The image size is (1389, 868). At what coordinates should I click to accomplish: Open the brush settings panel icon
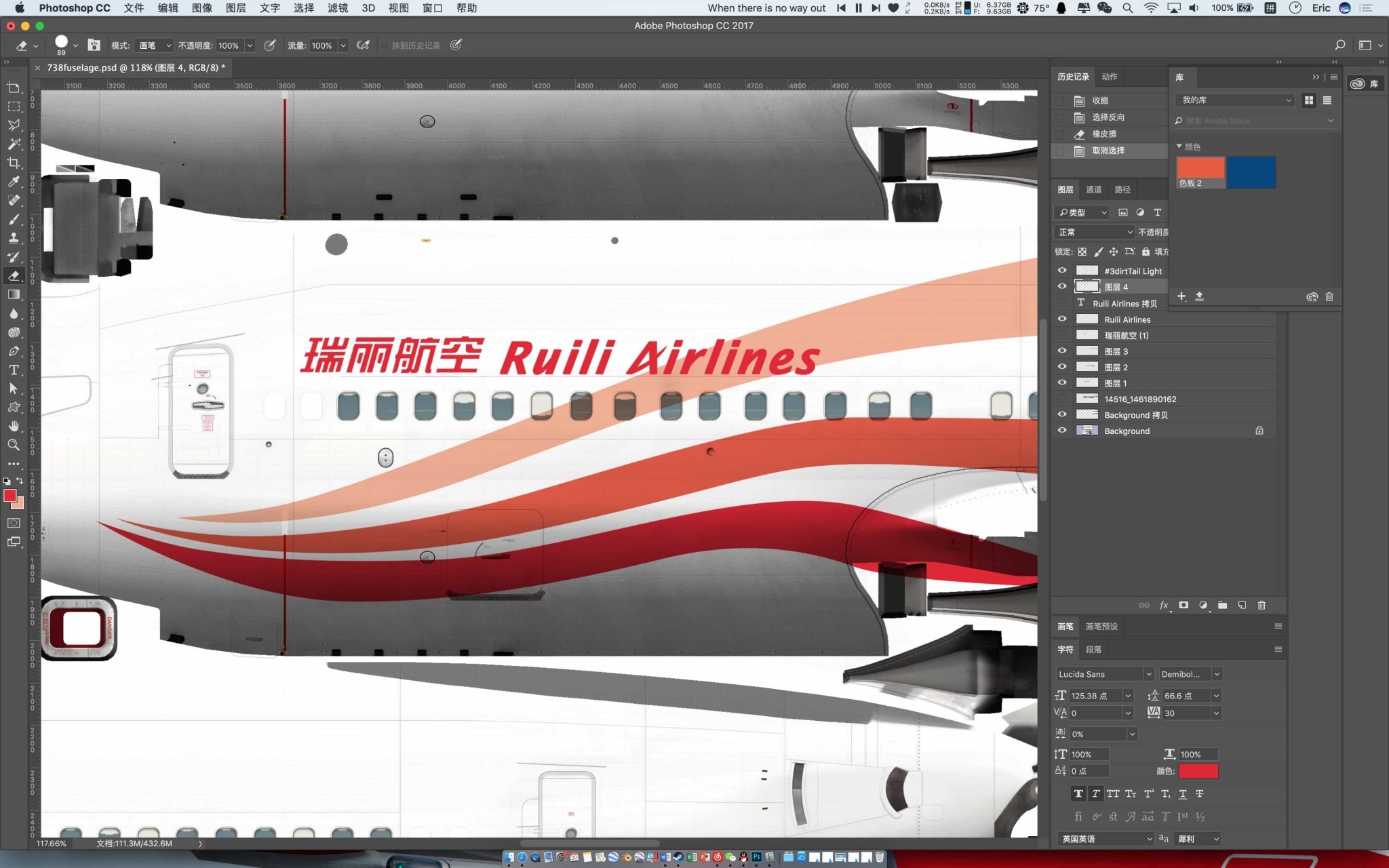pyautogui.click(x=94, y=45)
